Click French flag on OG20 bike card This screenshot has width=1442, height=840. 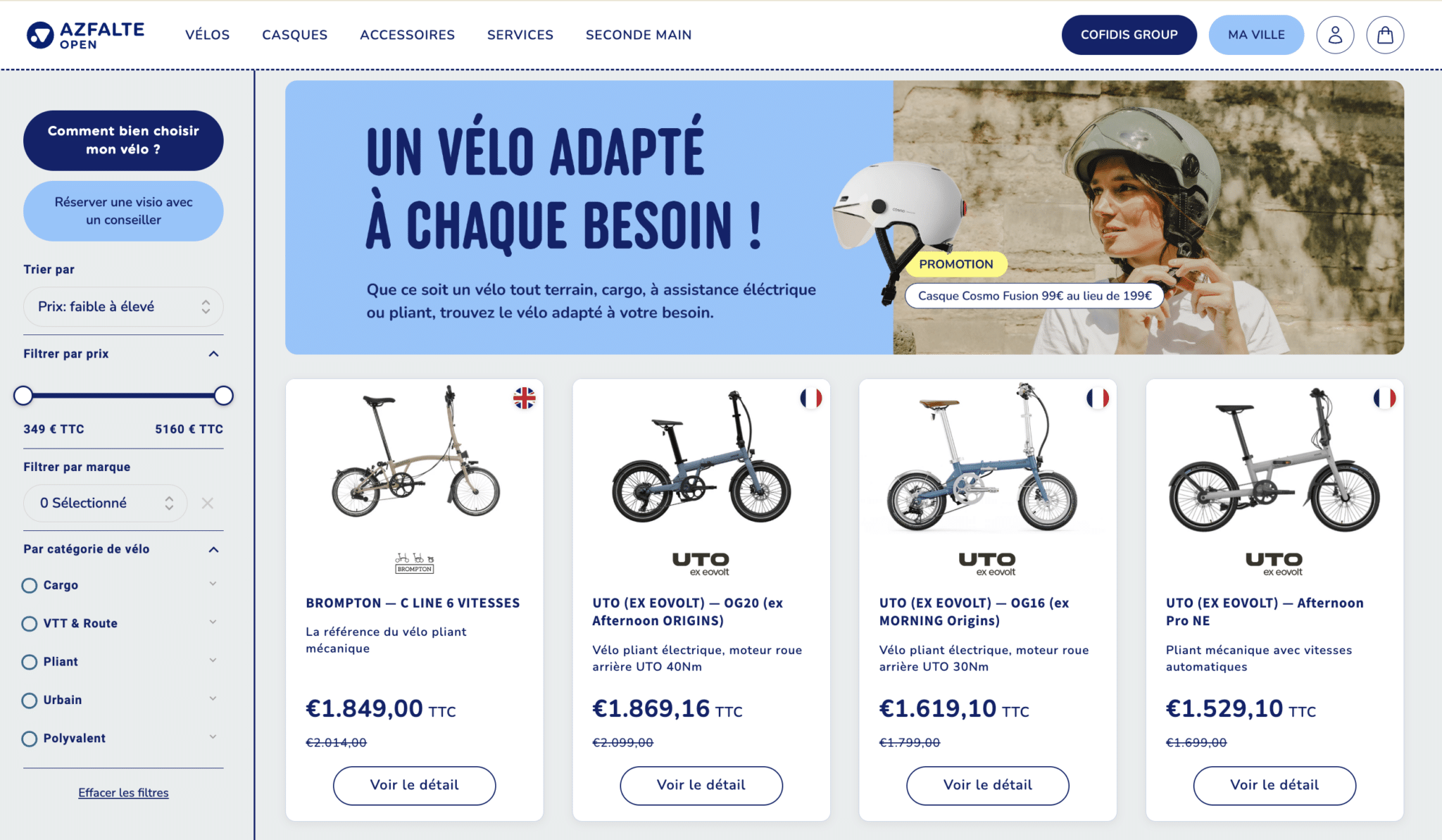pyautogui.click(x=810, y=398)
